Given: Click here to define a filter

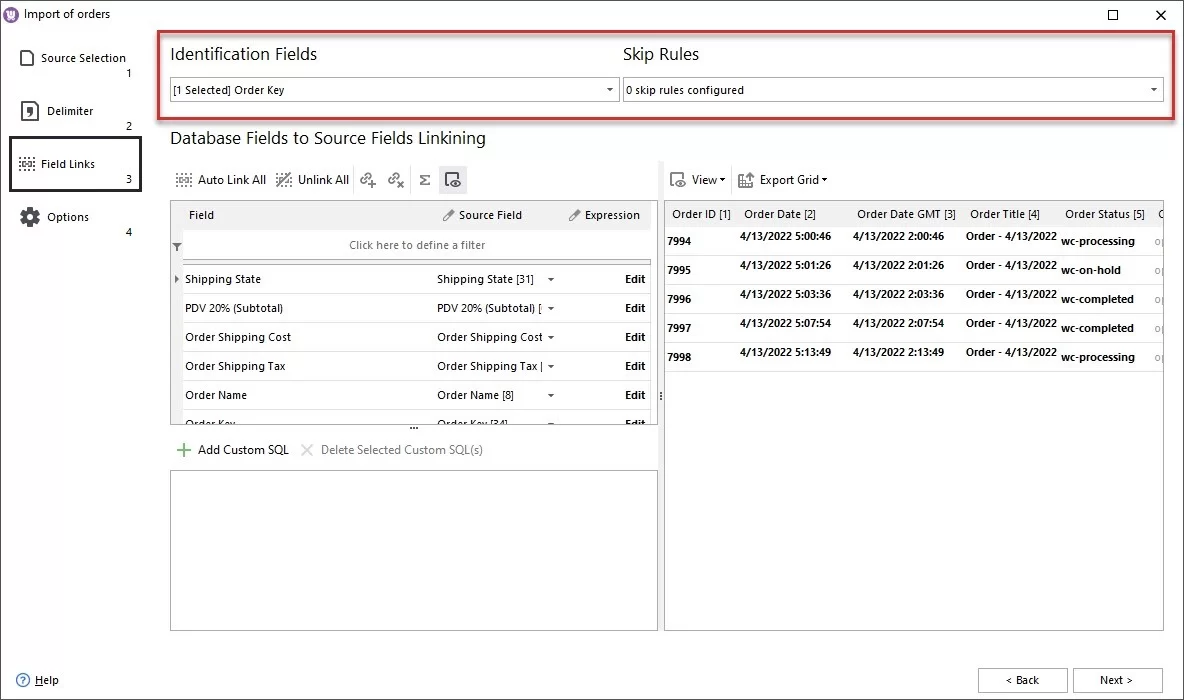Looking at the screenshot, I should [417, 245].
